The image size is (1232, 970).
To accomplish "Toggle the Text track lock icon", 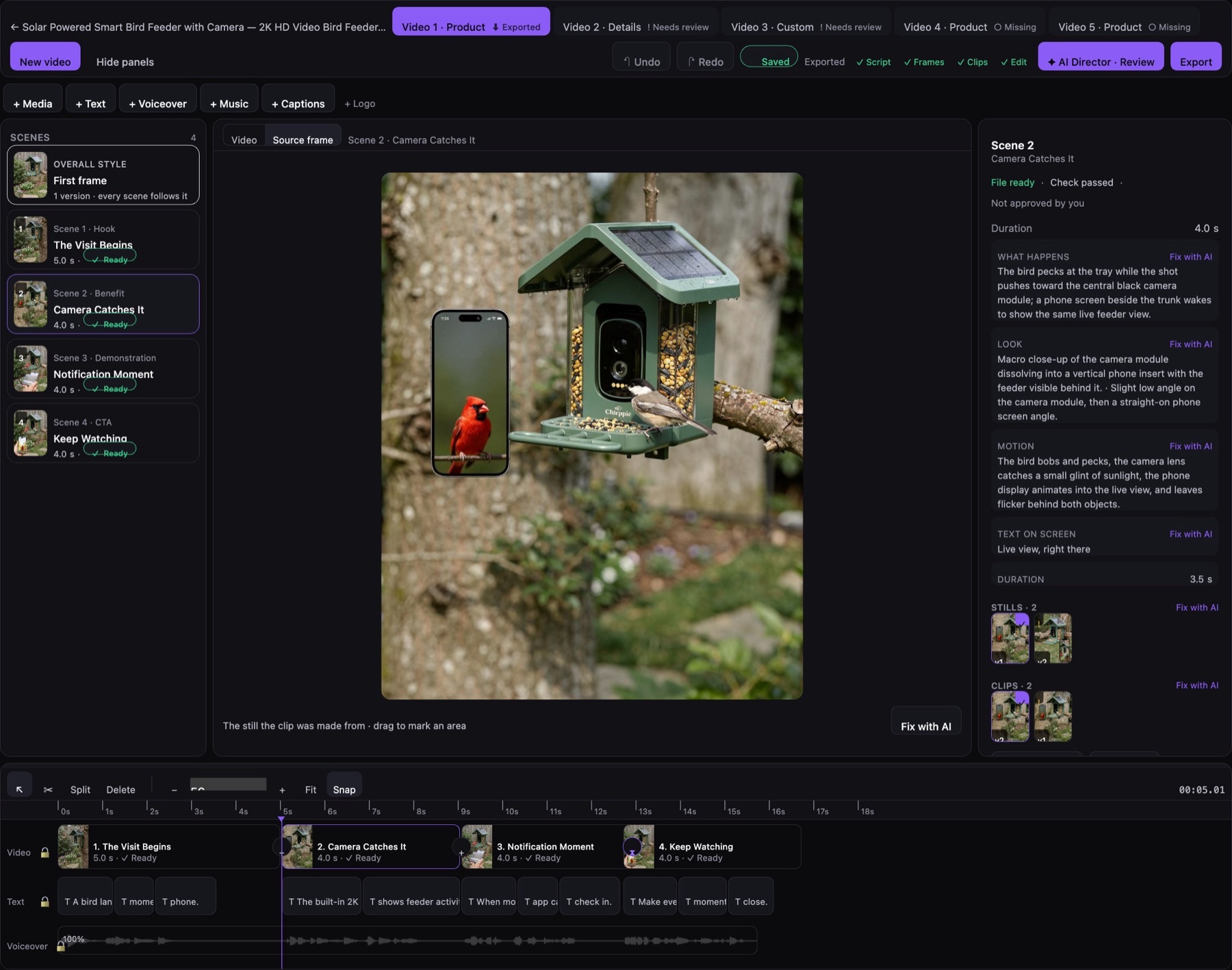I will click(x=45, y=902).
